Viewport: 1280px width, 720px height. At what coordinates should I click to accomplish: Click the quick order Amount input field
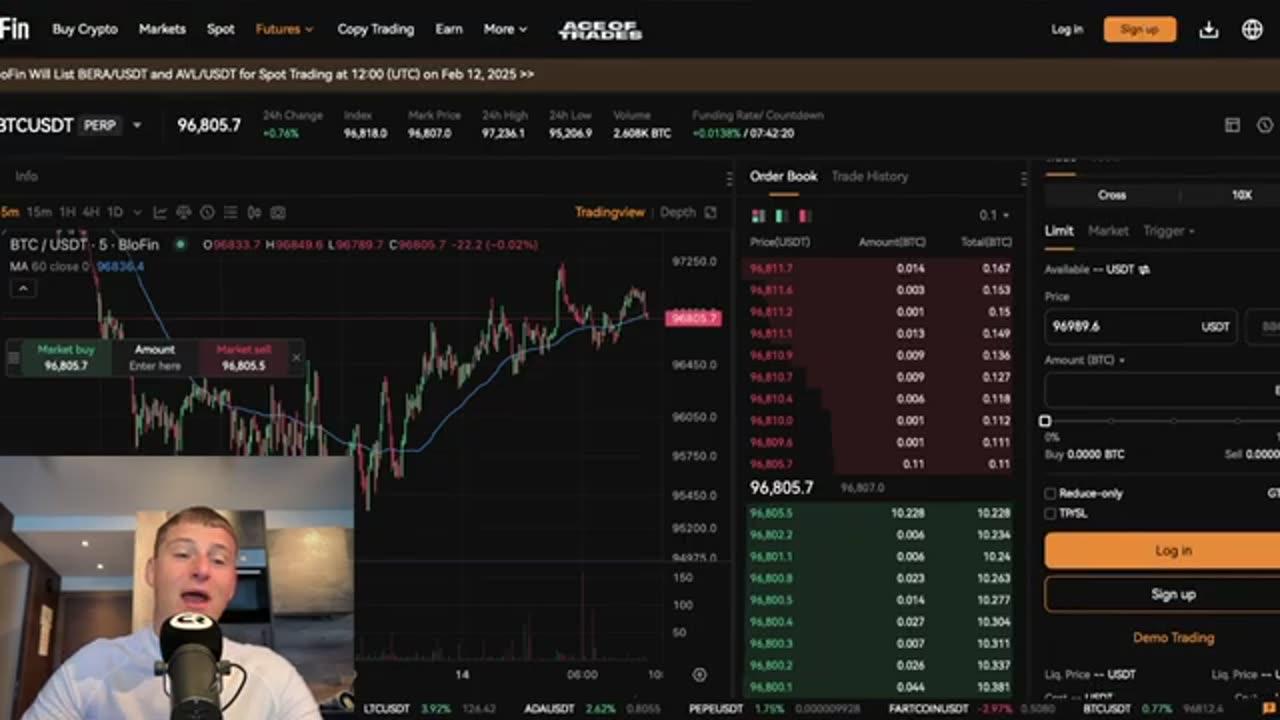click(155, 358)
